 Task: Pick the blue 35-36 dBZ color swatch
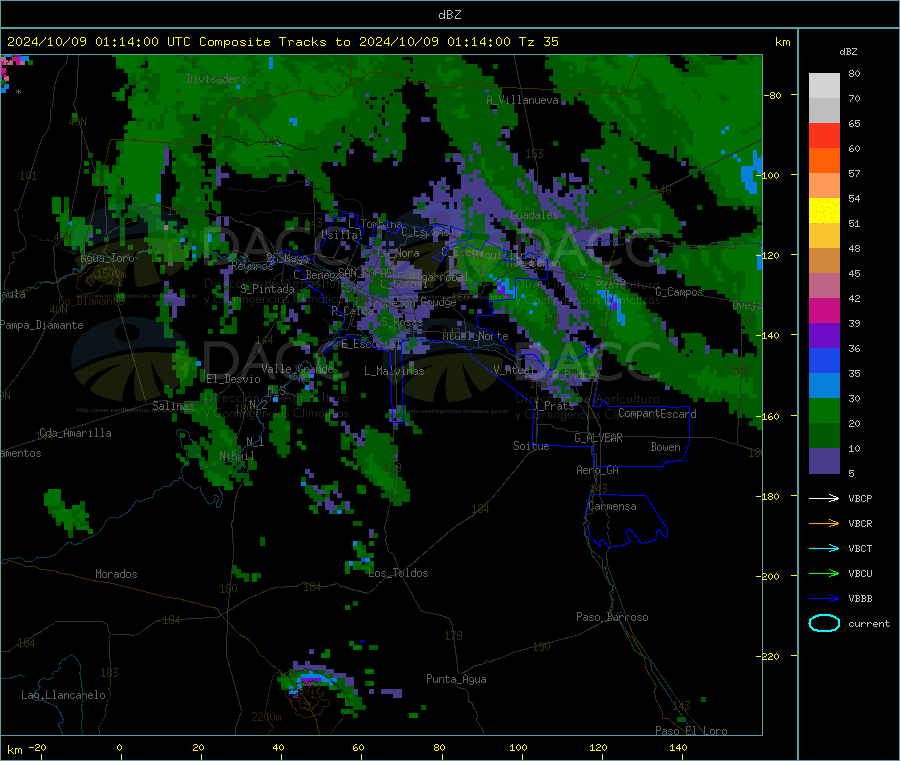[x=824, y=360]
